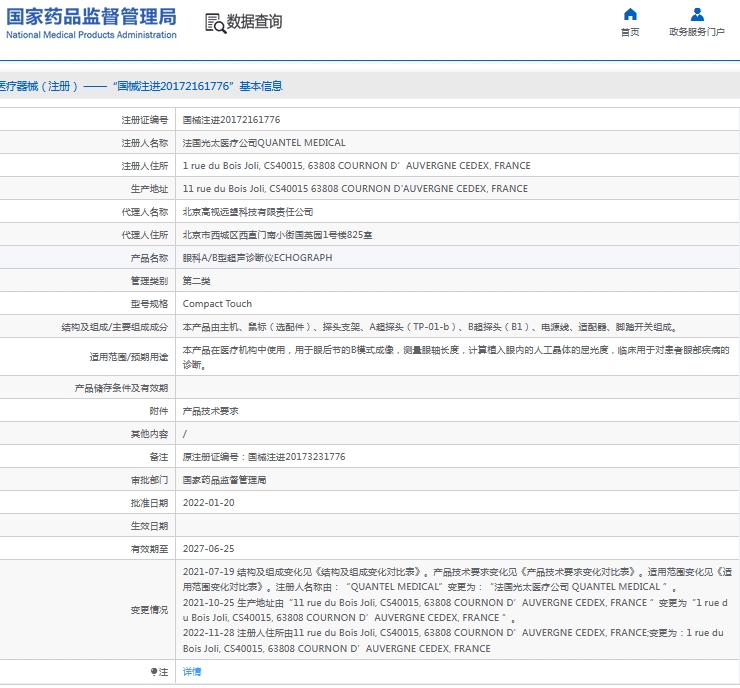740x688 pixels.
Task: Select product name ECHOGRAPH value
Action: click(258, 258)
